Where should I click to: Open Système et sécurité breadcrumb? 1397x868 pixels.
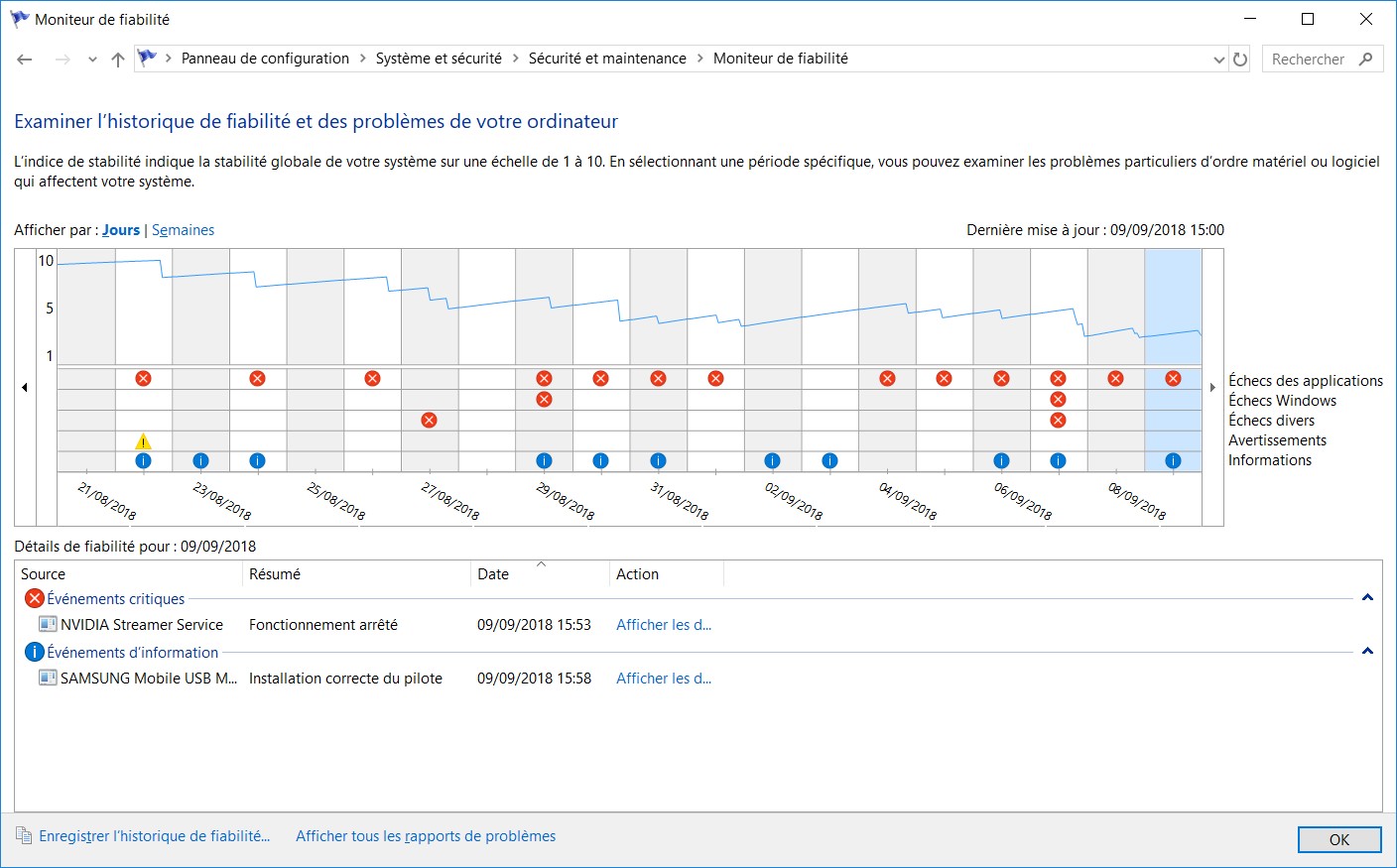coord(439,59)
